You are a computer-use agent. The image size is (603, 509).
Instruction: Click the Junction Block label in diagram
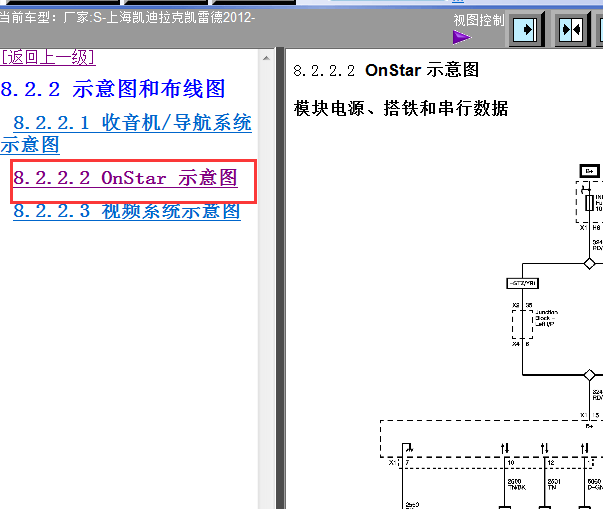(x=546, y=318)
